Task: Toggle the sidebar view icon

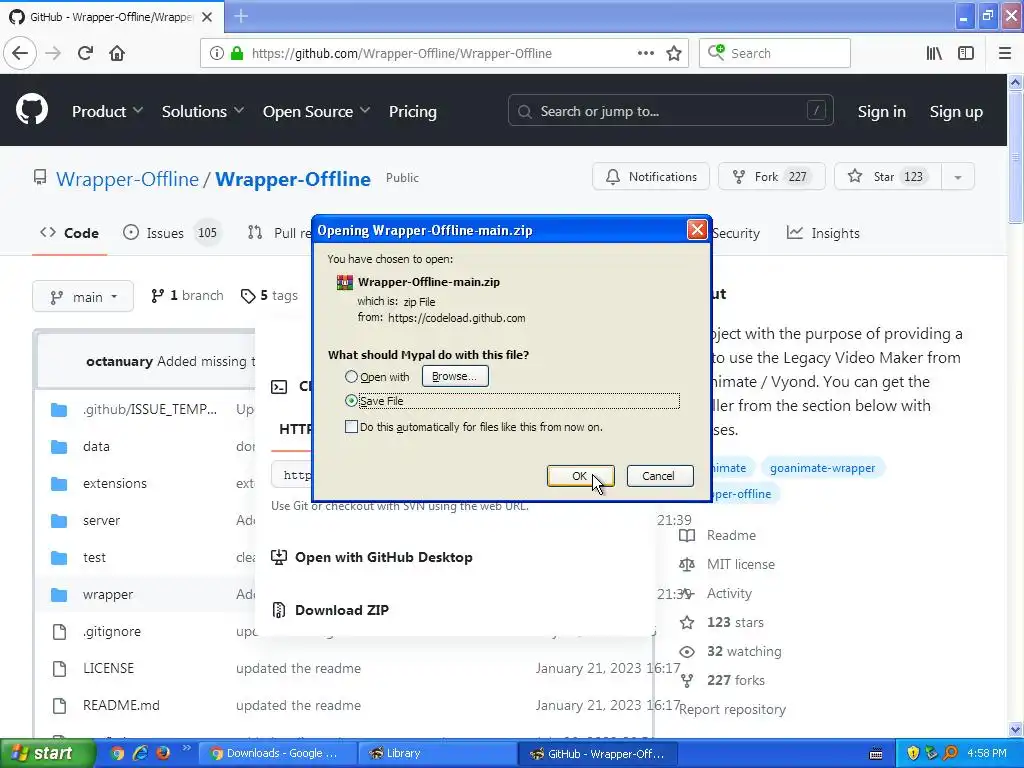Action: [x=966, y=54]
